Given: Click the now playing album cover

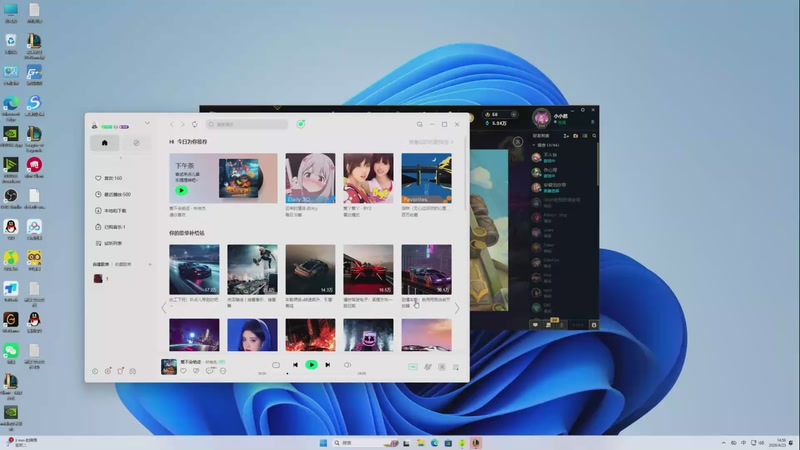Looking at the screenshot, I should click(169, 367).
